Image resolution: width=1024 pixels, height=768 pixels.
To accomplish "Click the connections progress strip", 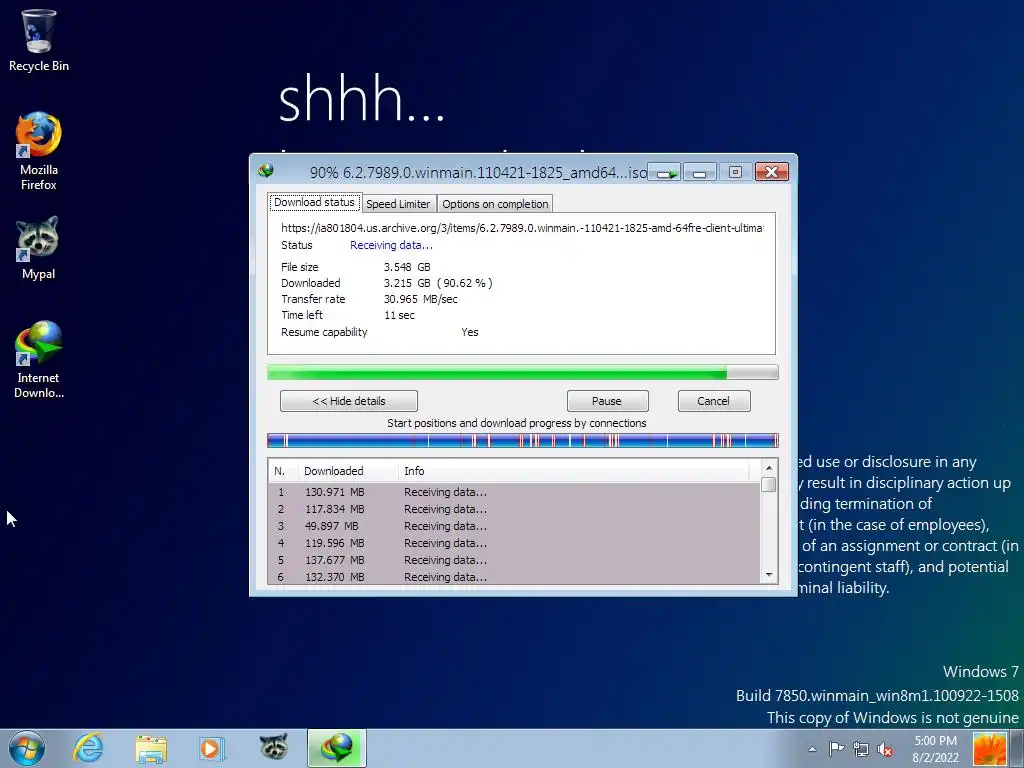I will pyautogui.click(x=522, y=440).
